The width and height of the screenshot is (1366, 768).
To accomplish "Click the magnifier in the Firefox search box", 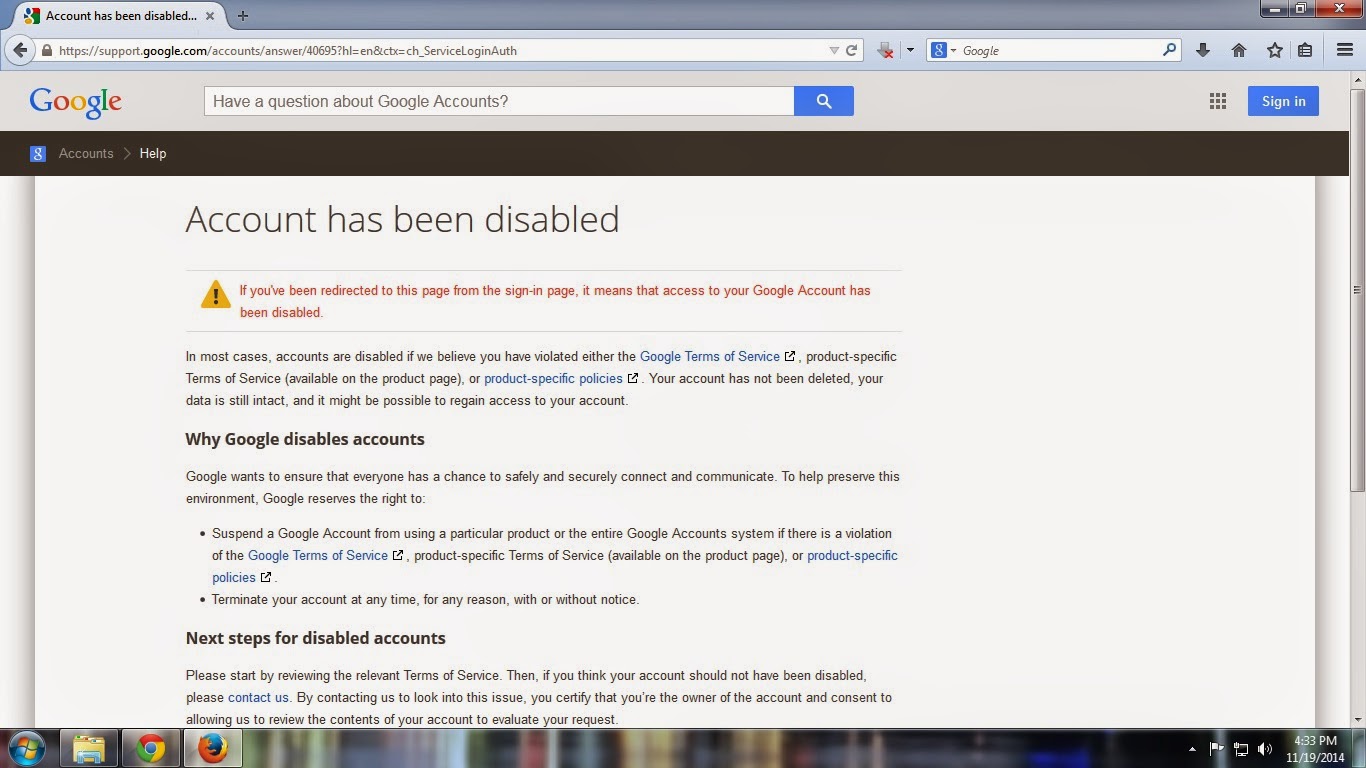I will 1169,50.
